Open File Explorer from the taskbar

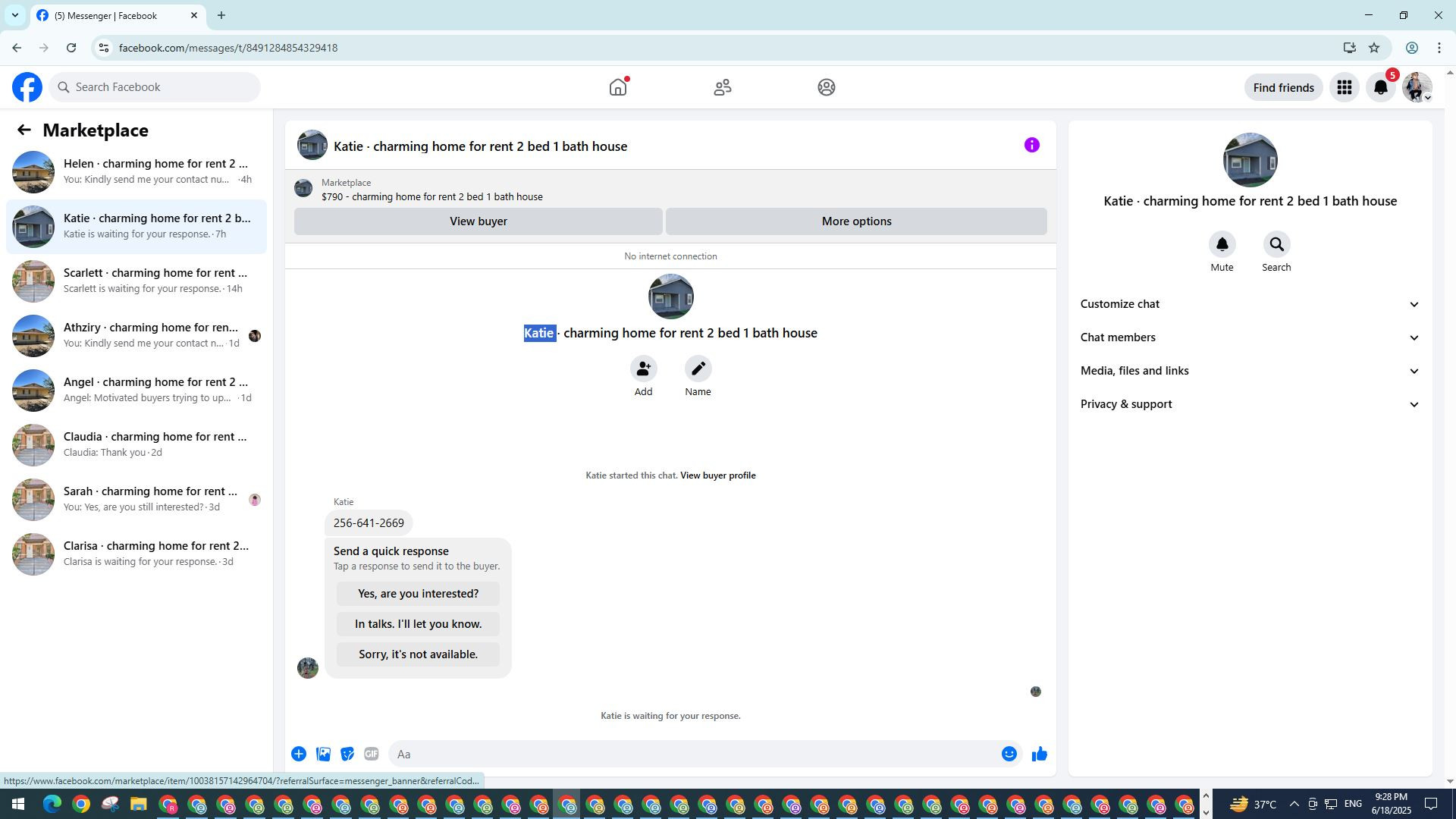click(x=138, y=804)
